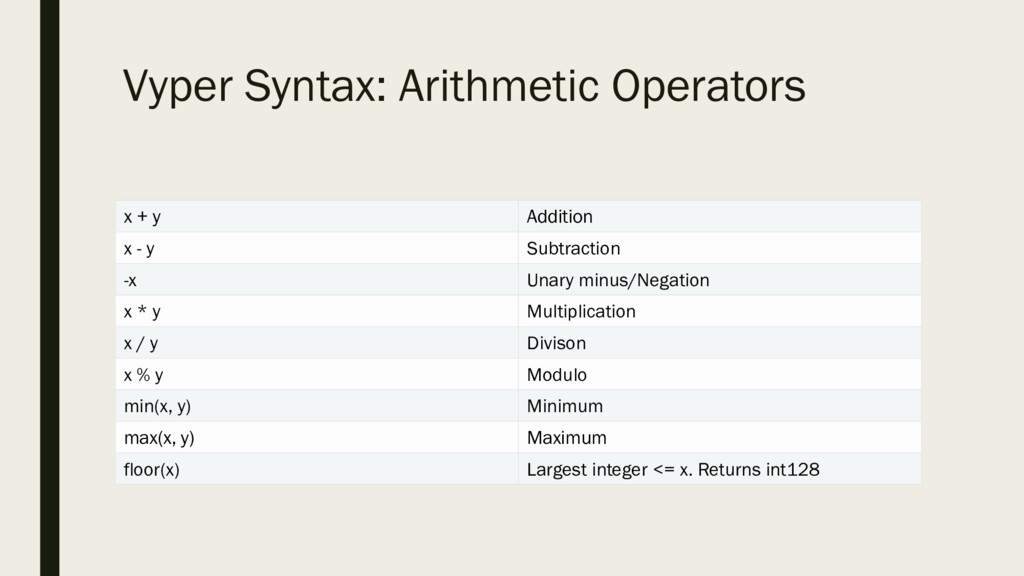Select the Subtraction cell
This screenshot has width=1024, height=576.
click(720, 248)
